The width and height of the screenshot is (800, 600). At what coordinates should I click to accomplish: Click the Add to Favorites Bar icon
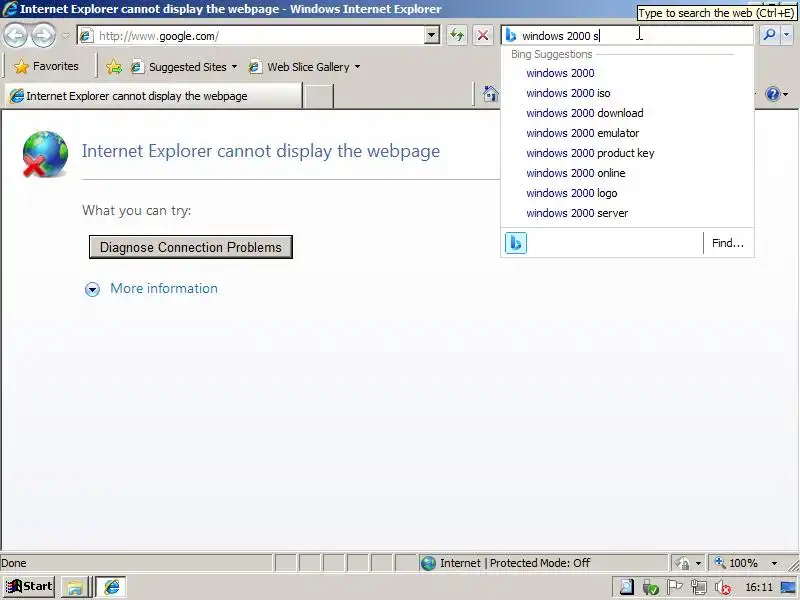click(114, 67)
